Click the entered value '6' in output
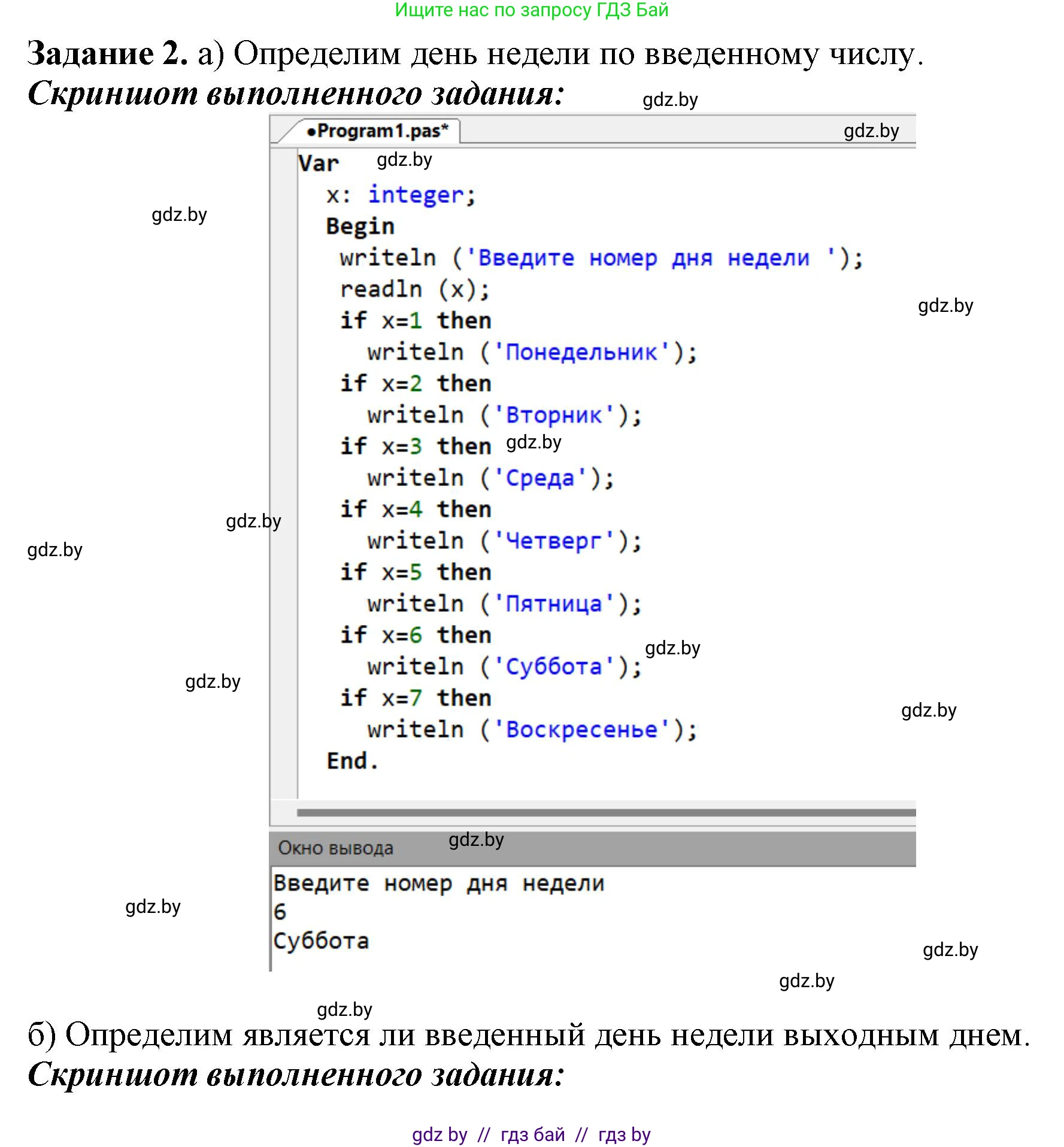1064x1147 pixels. pyautogui.click(x=280, y=912)
